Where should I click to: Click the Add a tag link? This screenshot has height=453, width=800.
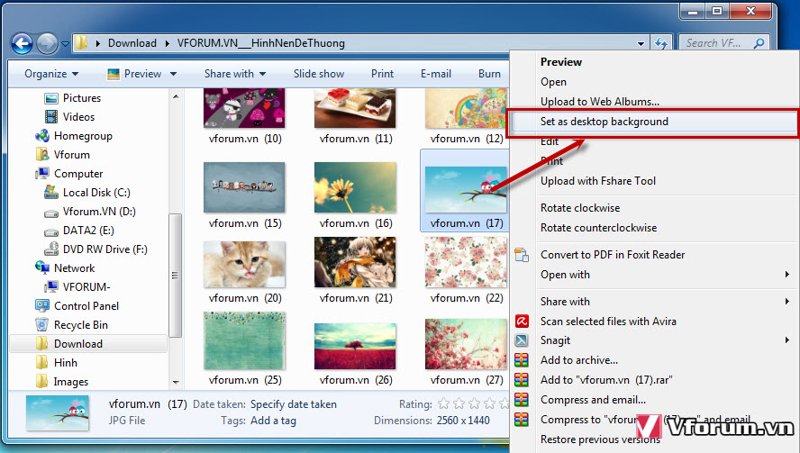point(273,421)
